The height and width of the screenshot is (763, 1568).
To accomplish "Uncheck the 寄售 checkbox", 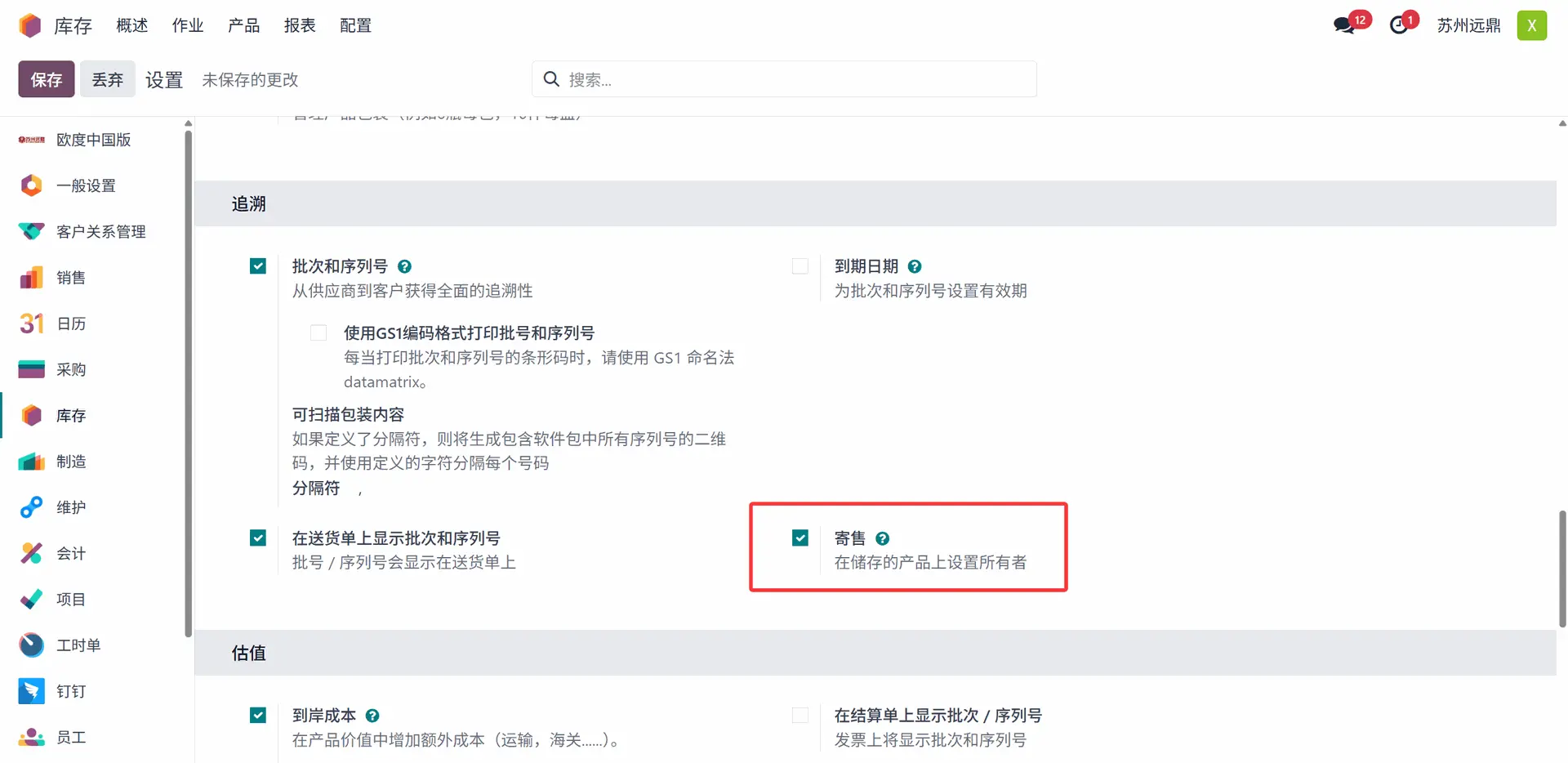I will (800, 538).
